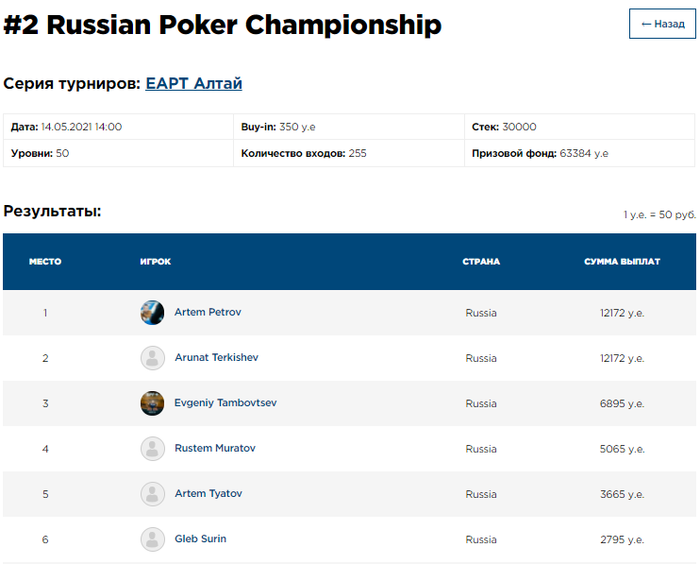Click Arunat Terkishev's placeholder avatar

click(x=152, y=358)
